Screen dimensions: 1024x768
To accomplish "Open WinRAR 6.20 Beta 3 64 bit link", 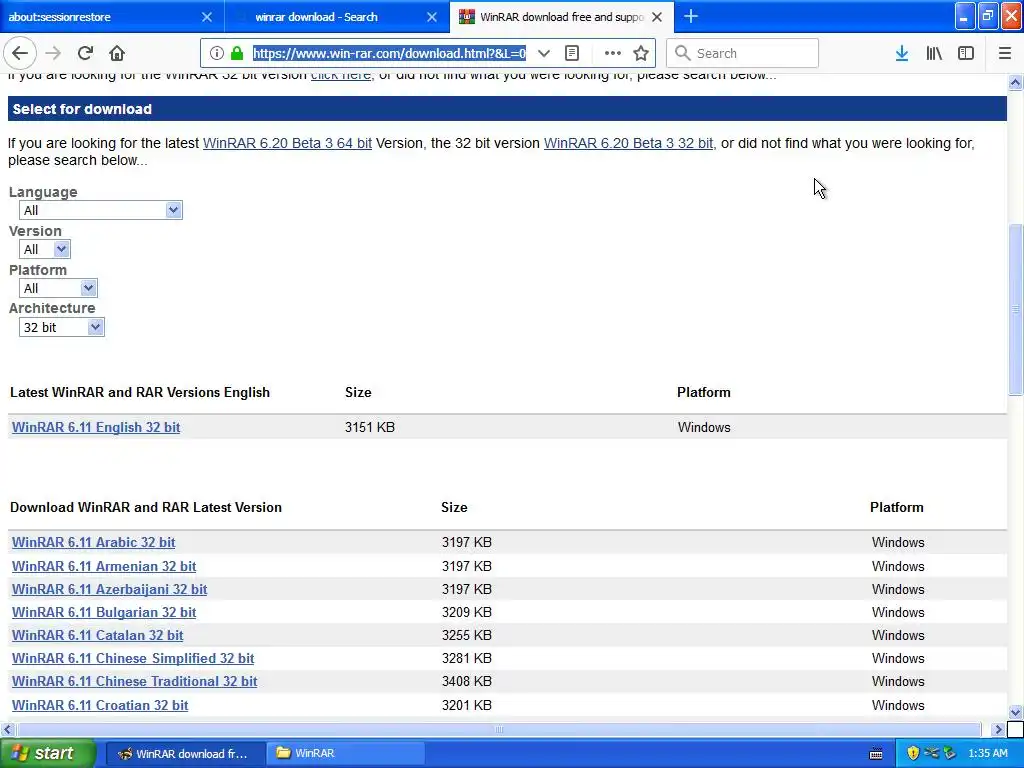I will 287,143.
